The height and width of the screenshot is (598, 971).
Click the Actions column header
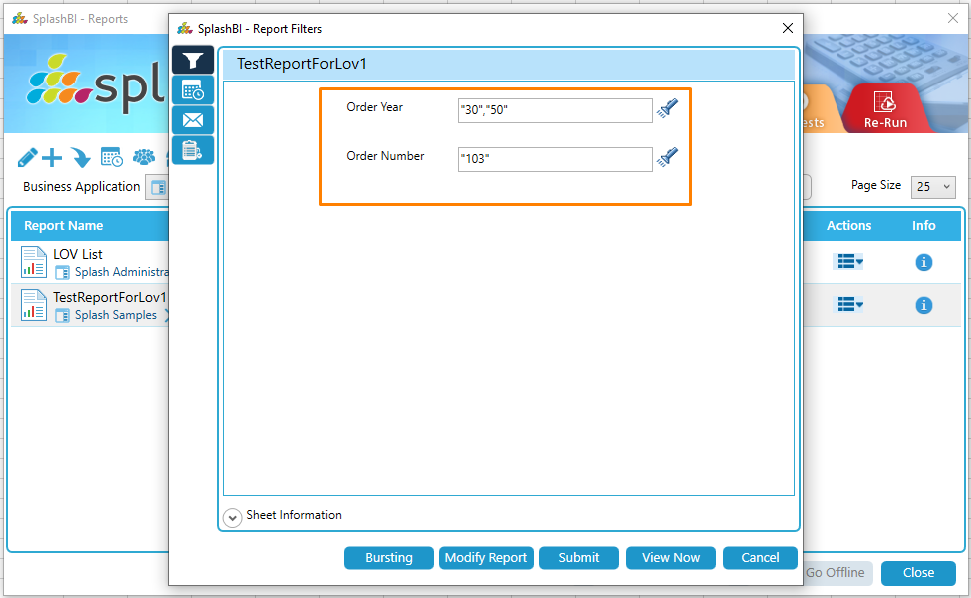click(x=848, y=226)
